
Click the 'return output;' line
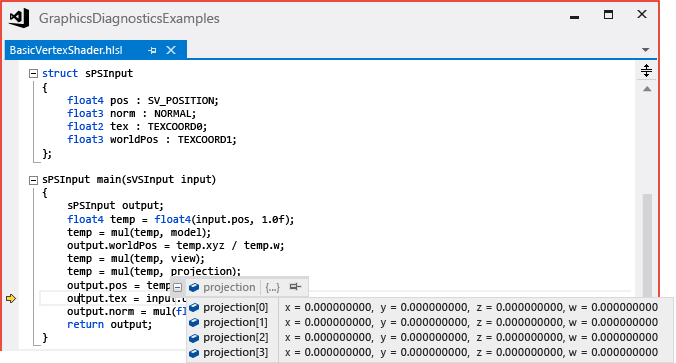pos(110,325)
